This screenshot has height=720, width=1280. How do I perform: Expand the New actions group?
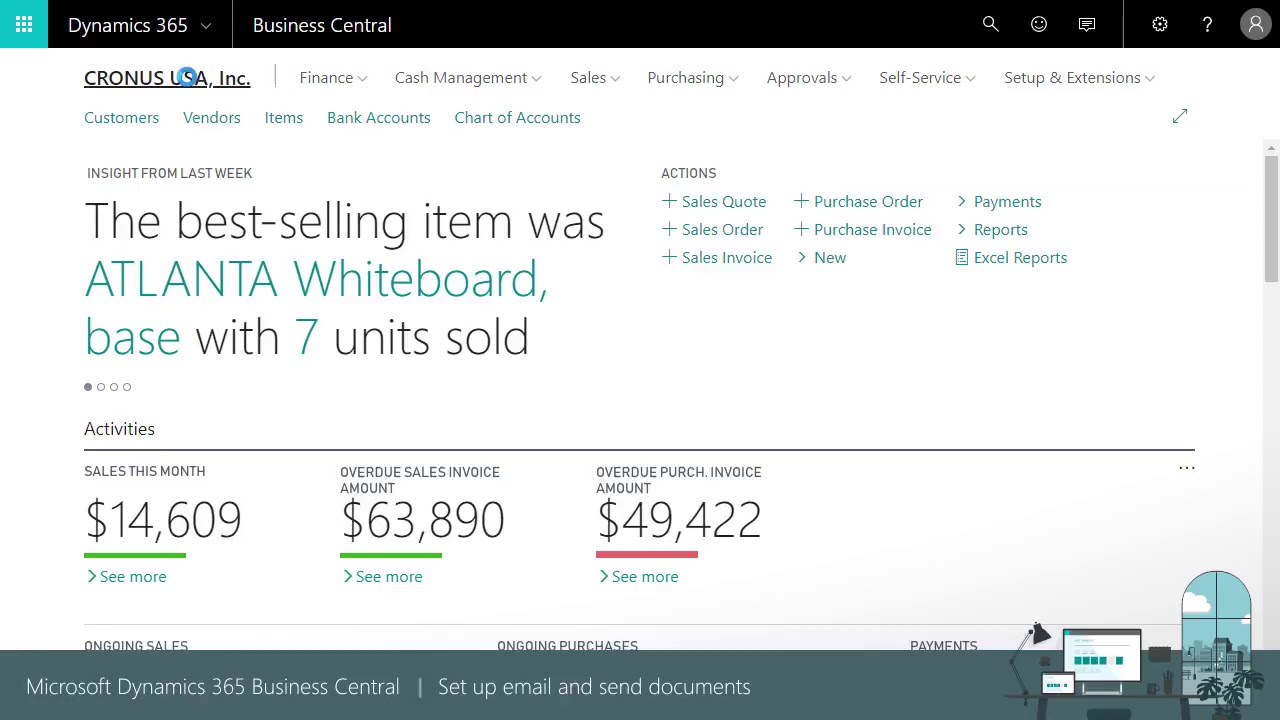pyautogui.click(x=821, y=257)
